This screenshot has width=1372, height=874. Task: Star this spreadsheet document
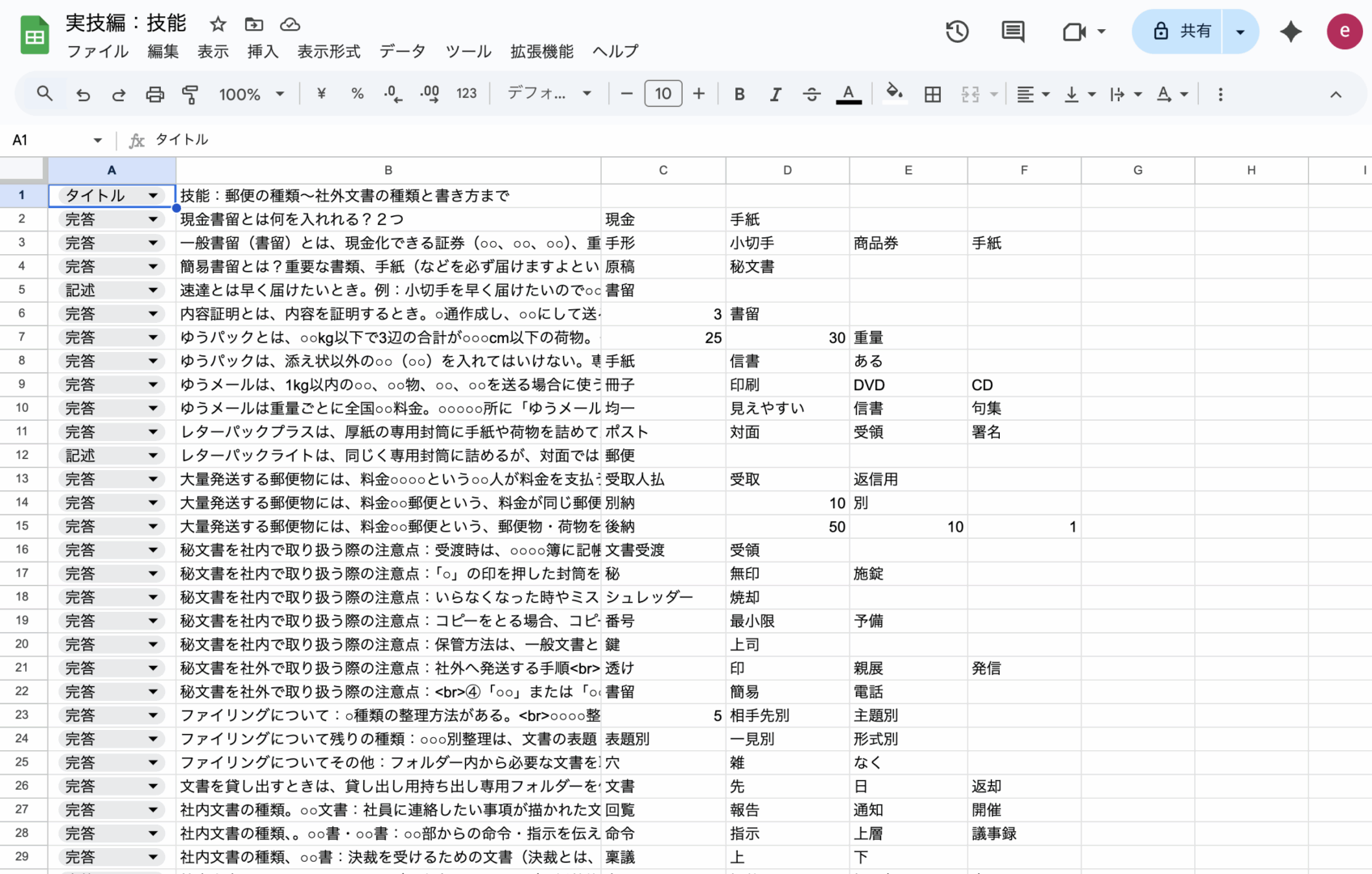(218, 24)
